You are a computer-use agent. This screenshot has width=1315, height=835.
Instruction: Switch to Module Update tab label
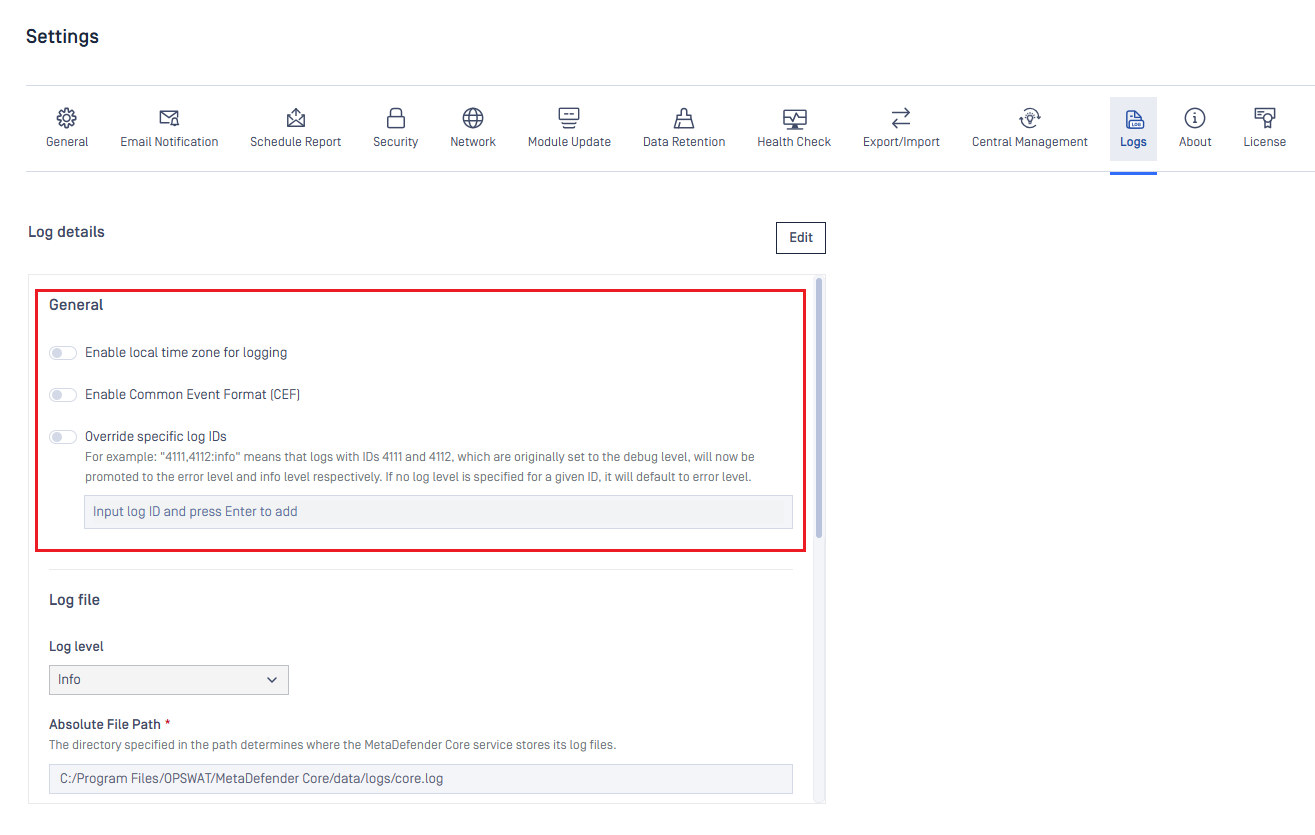(x=569, y=142)
